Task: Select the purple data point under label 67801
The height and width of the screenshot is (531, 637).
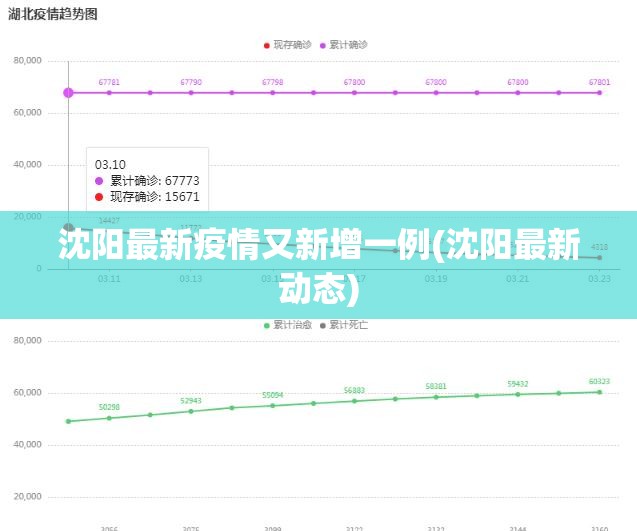Action: 600,93
